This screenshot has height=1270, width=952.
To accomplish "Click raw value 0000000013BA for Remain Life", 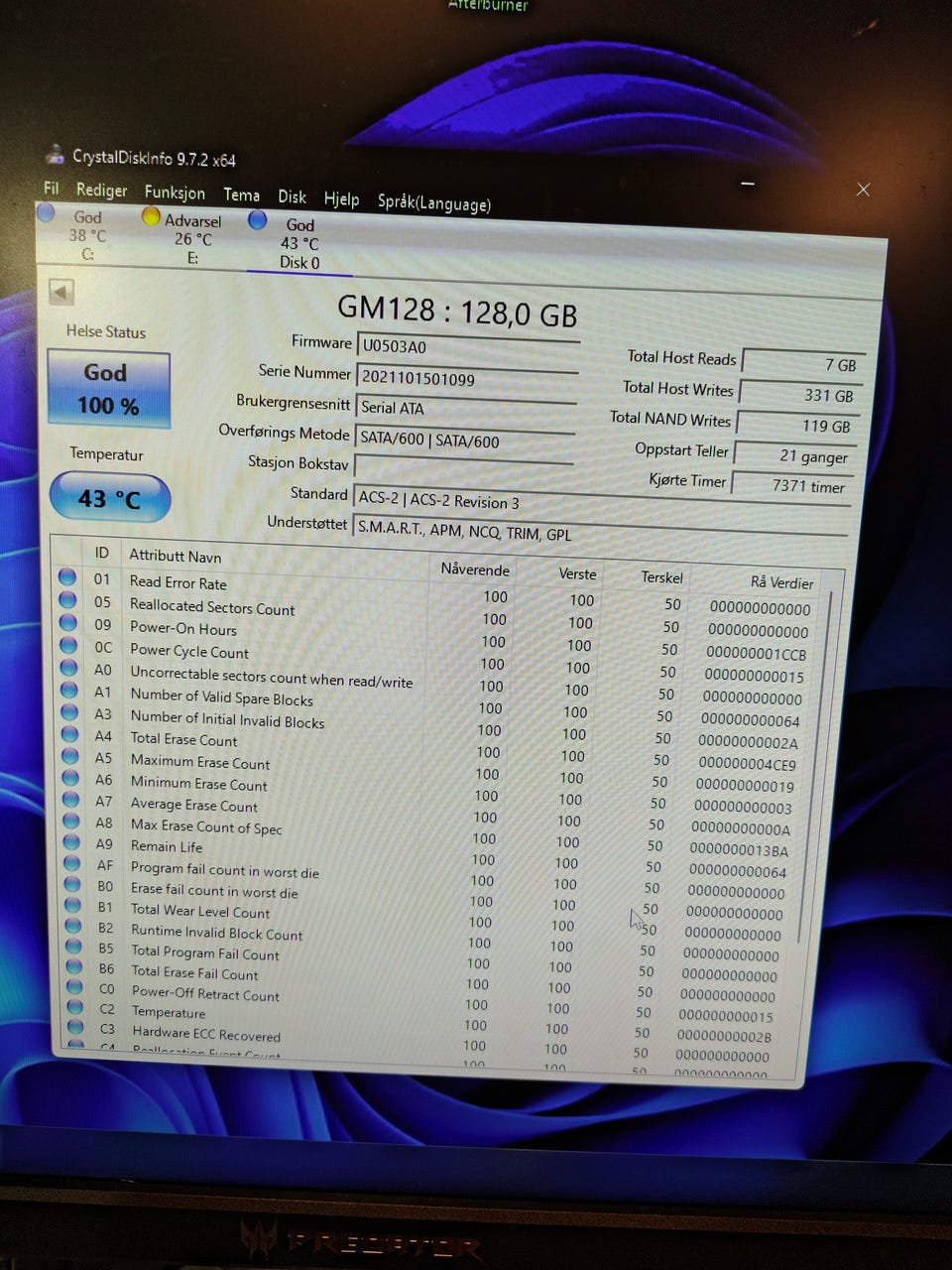I will [740, 849].
